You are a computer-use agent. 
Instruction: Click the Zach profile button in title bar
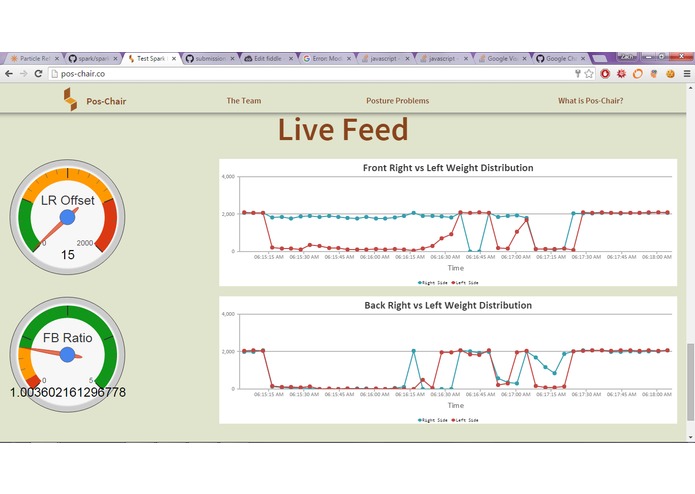[x=627, y=57]
